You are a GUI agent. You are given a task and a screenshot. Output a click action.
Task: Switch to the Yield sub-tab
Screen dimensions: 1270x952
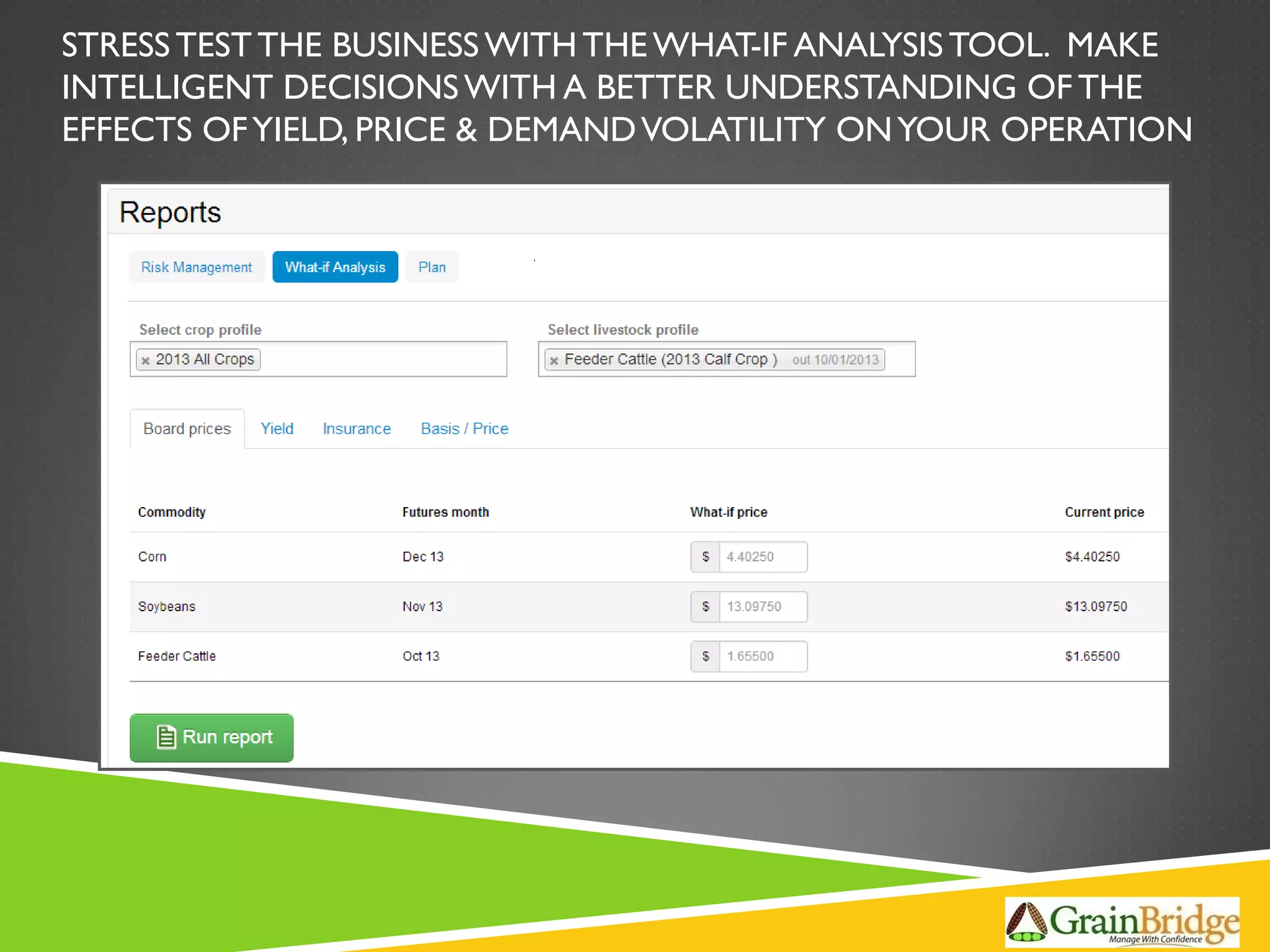pos(277,429)
